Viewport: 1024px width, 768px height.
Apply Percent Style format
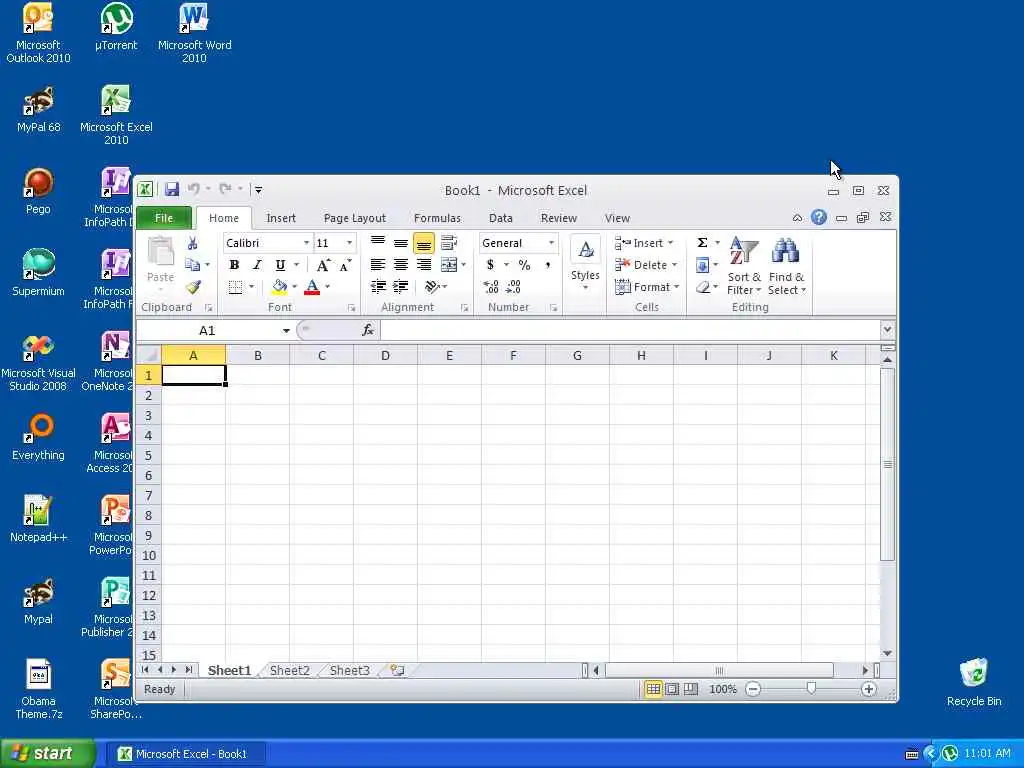[x=524, y=264]
